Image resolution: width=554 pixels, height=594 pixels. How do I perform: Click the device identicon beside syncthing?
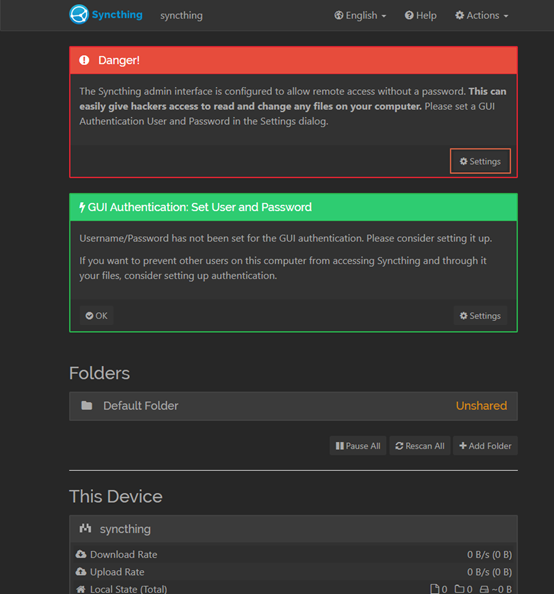click(85, 528)
